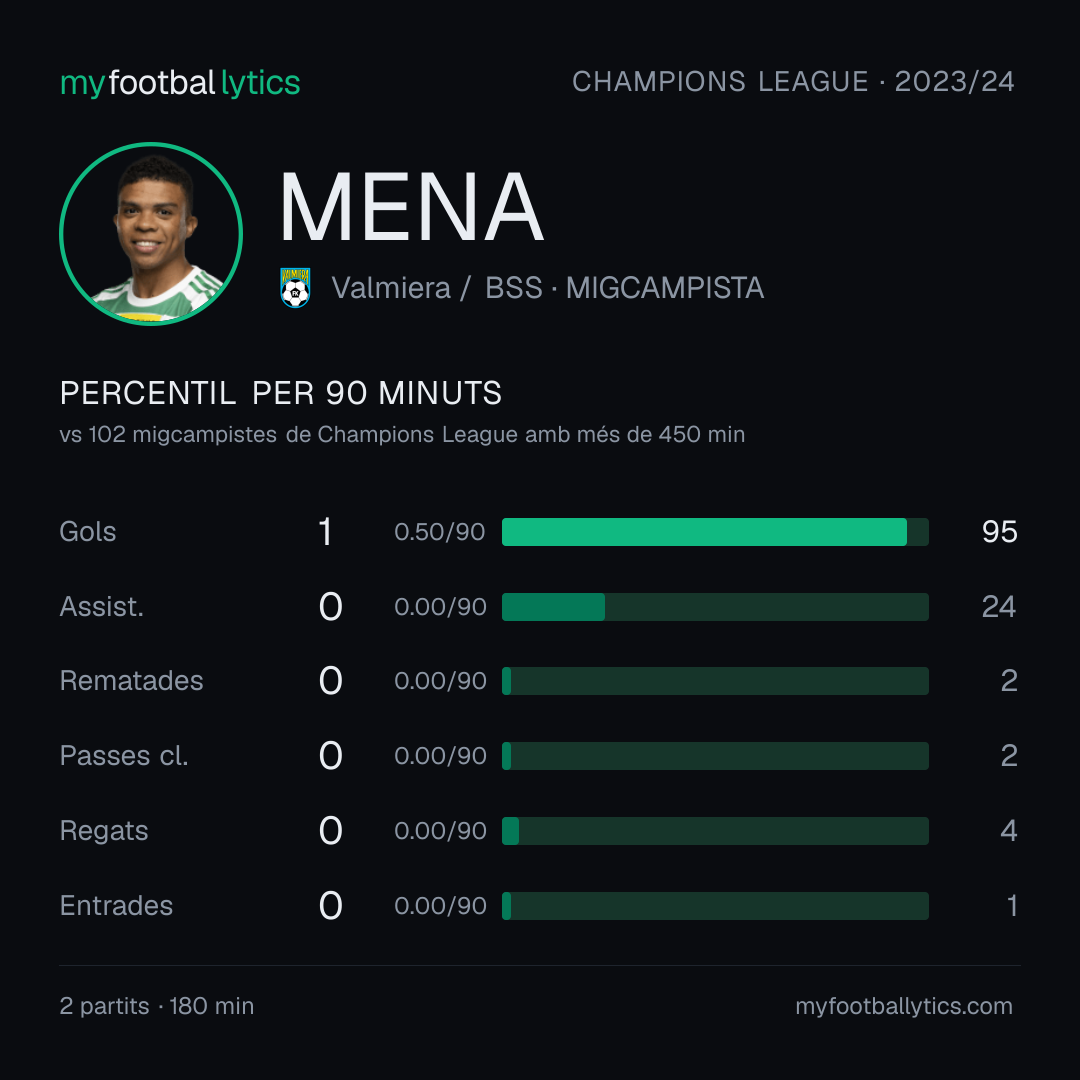Click the Rematades percentile bar
This screenshot has width=1080, height=1080.
pyautogui.click(x=715, y=681)
